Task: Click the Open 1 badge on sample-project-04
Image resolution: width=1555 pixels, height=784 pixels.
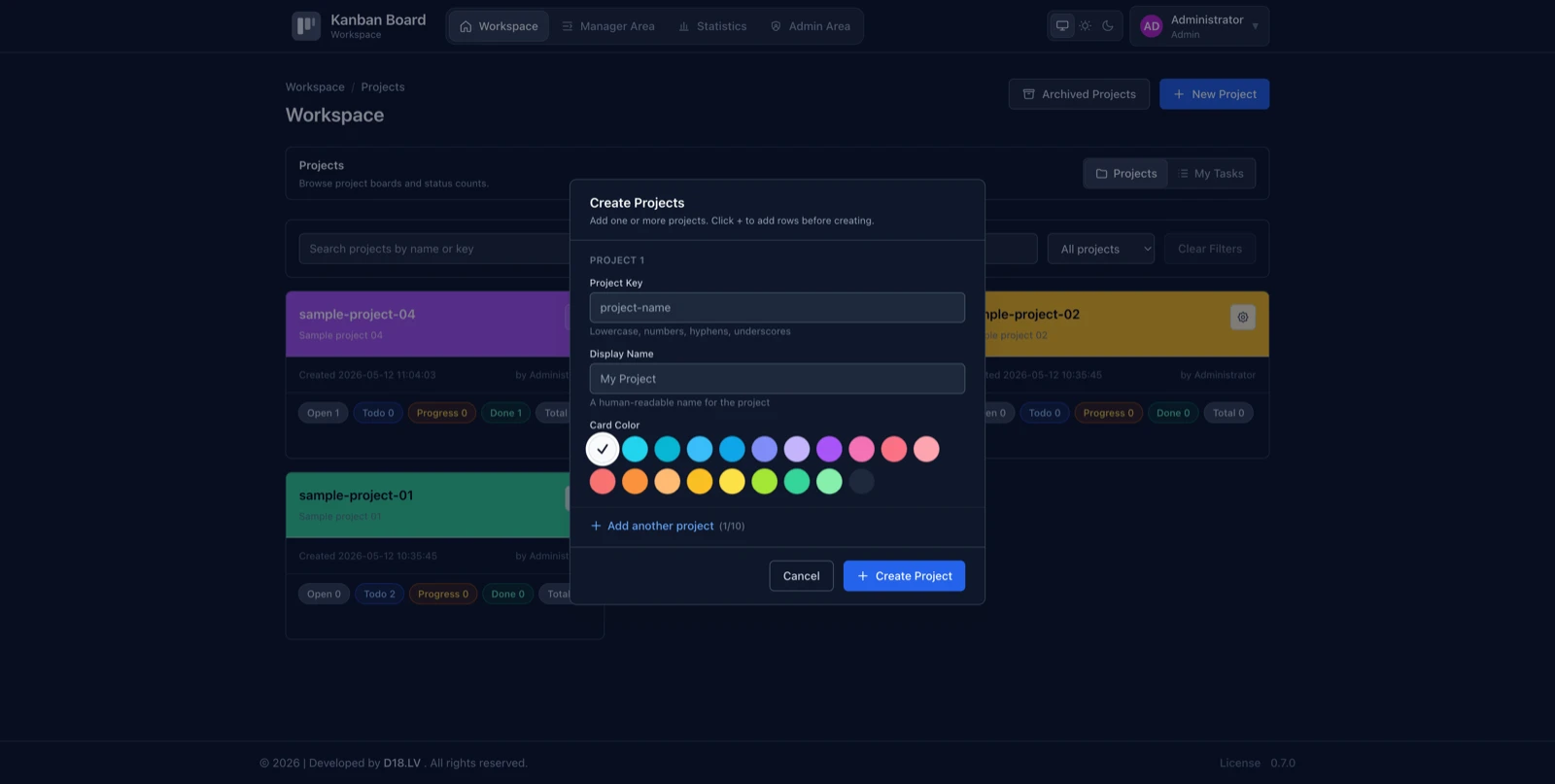Action: [x=323, y=413]
